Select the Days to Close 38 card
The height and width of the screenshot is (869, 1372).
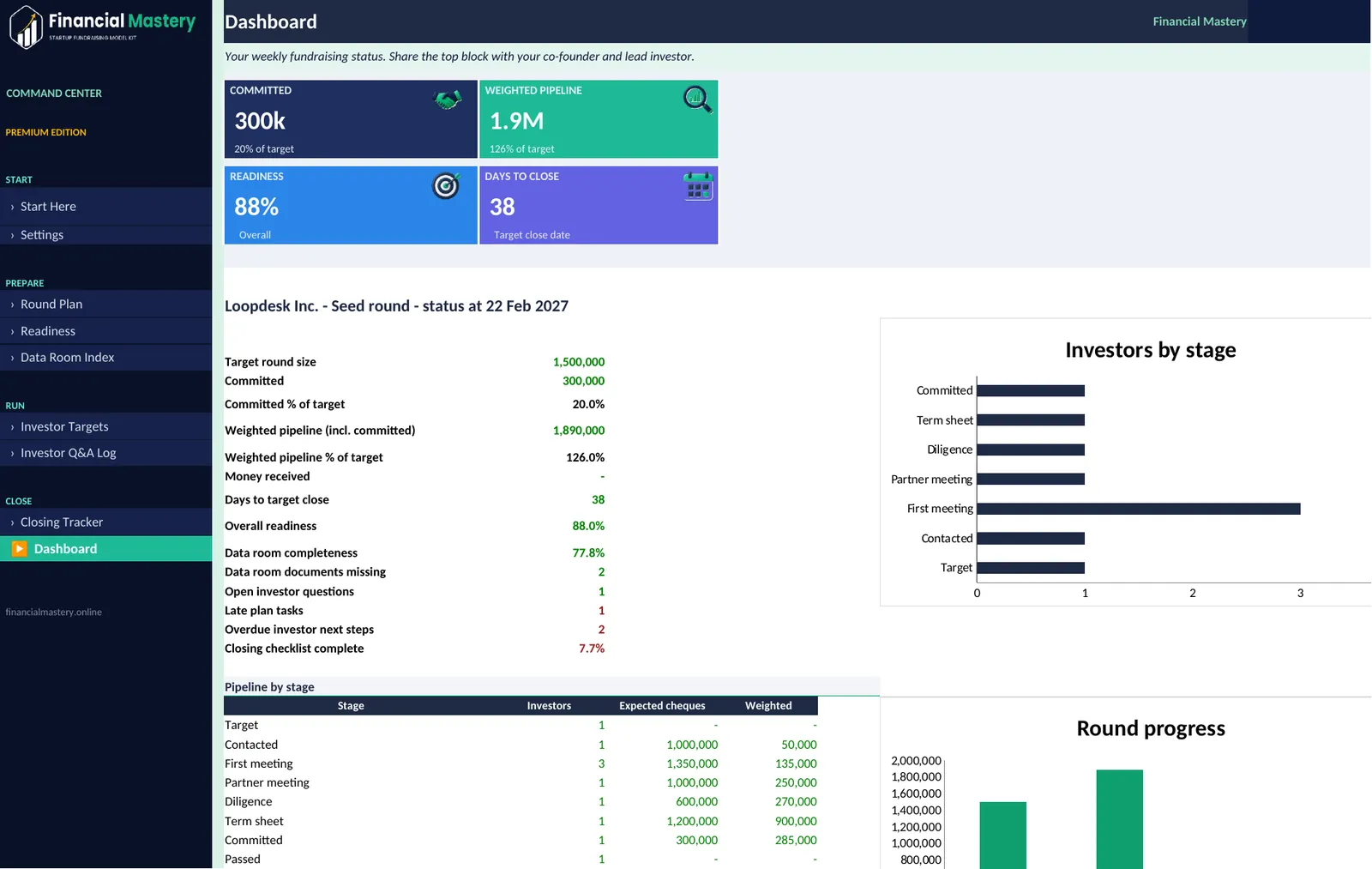coord(599,205)
